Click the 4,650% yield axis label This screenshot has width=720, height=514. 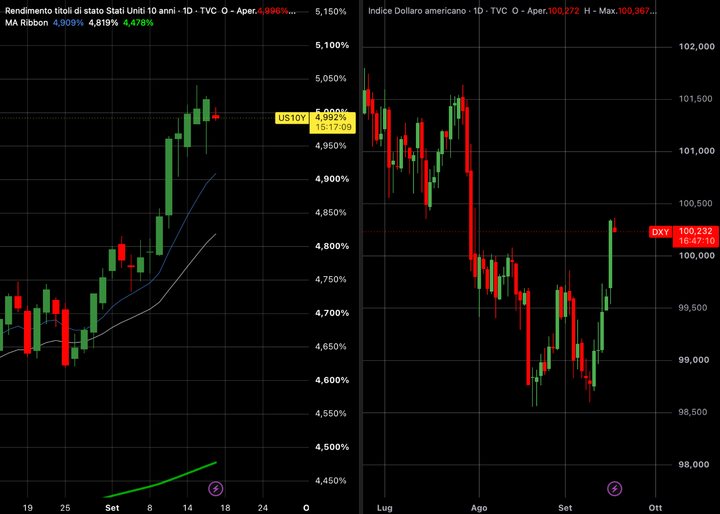click(x=331, y=347)
